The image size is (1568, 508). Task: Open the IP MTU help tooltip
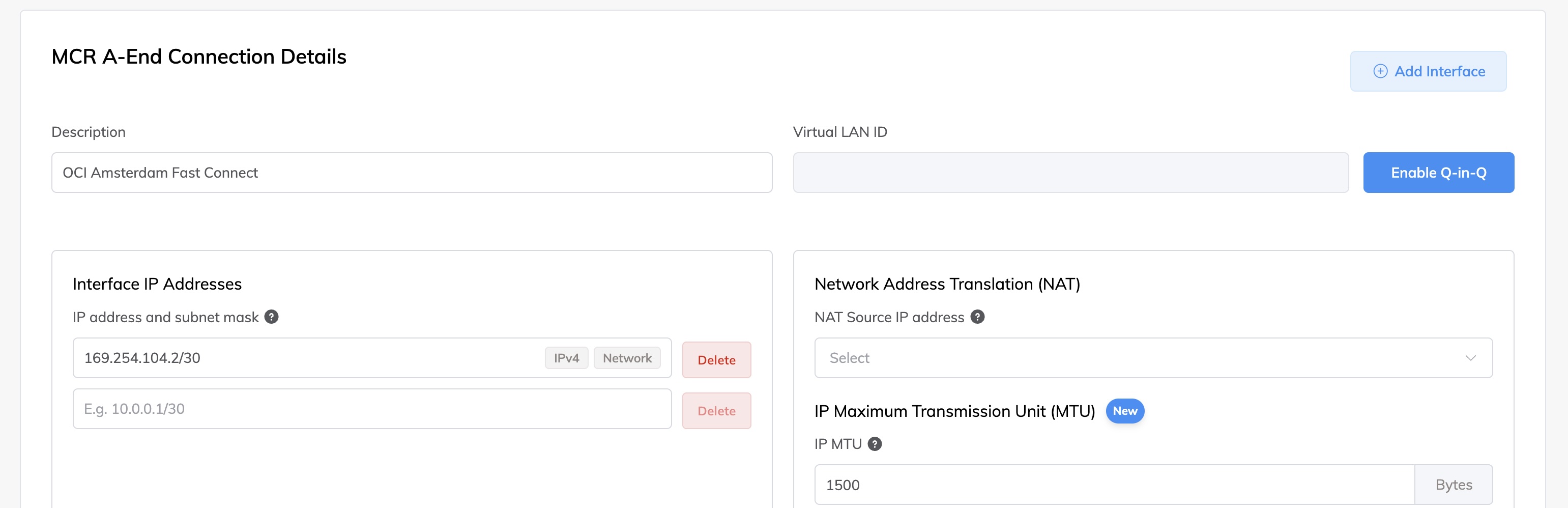point(875,444)
